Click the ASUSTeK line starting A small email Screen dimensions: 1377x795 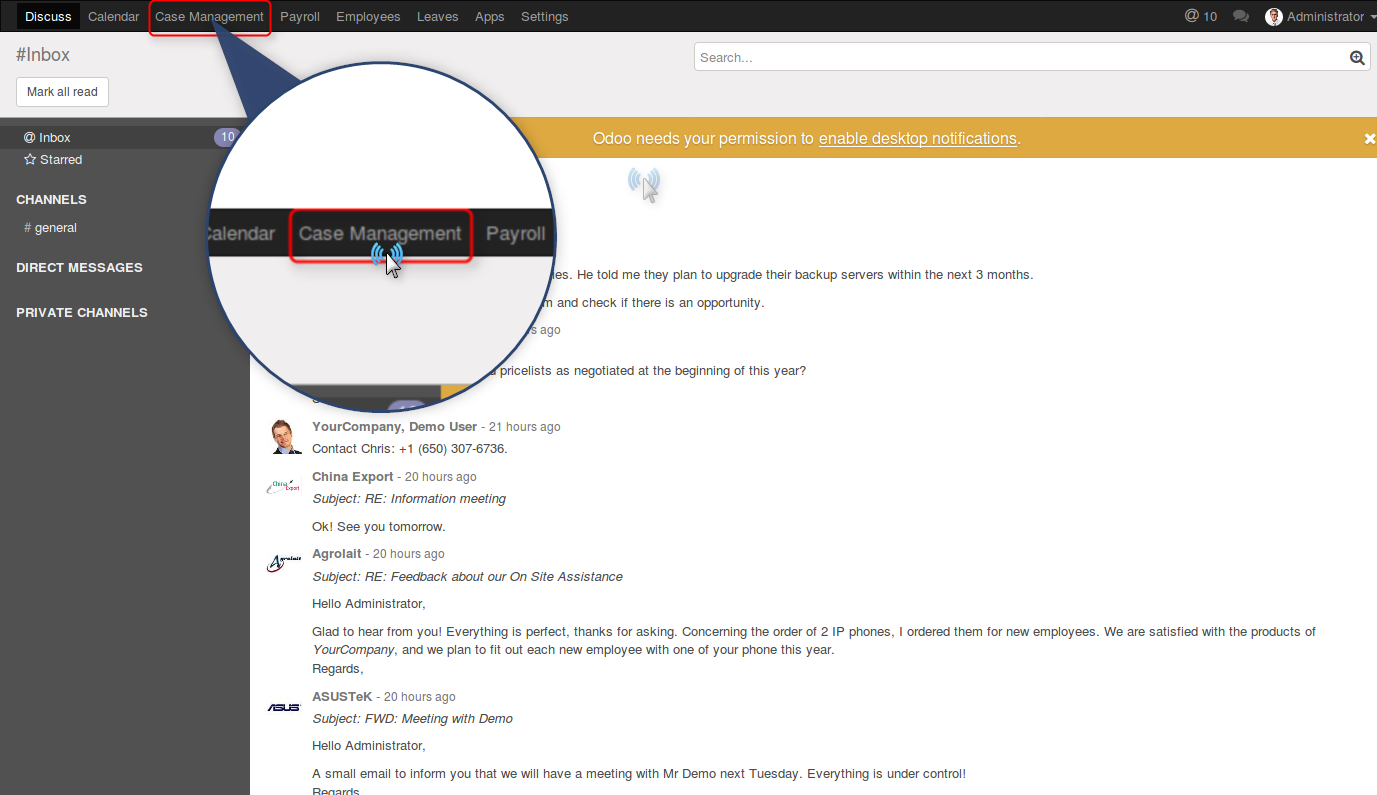(x=639, y=774)
